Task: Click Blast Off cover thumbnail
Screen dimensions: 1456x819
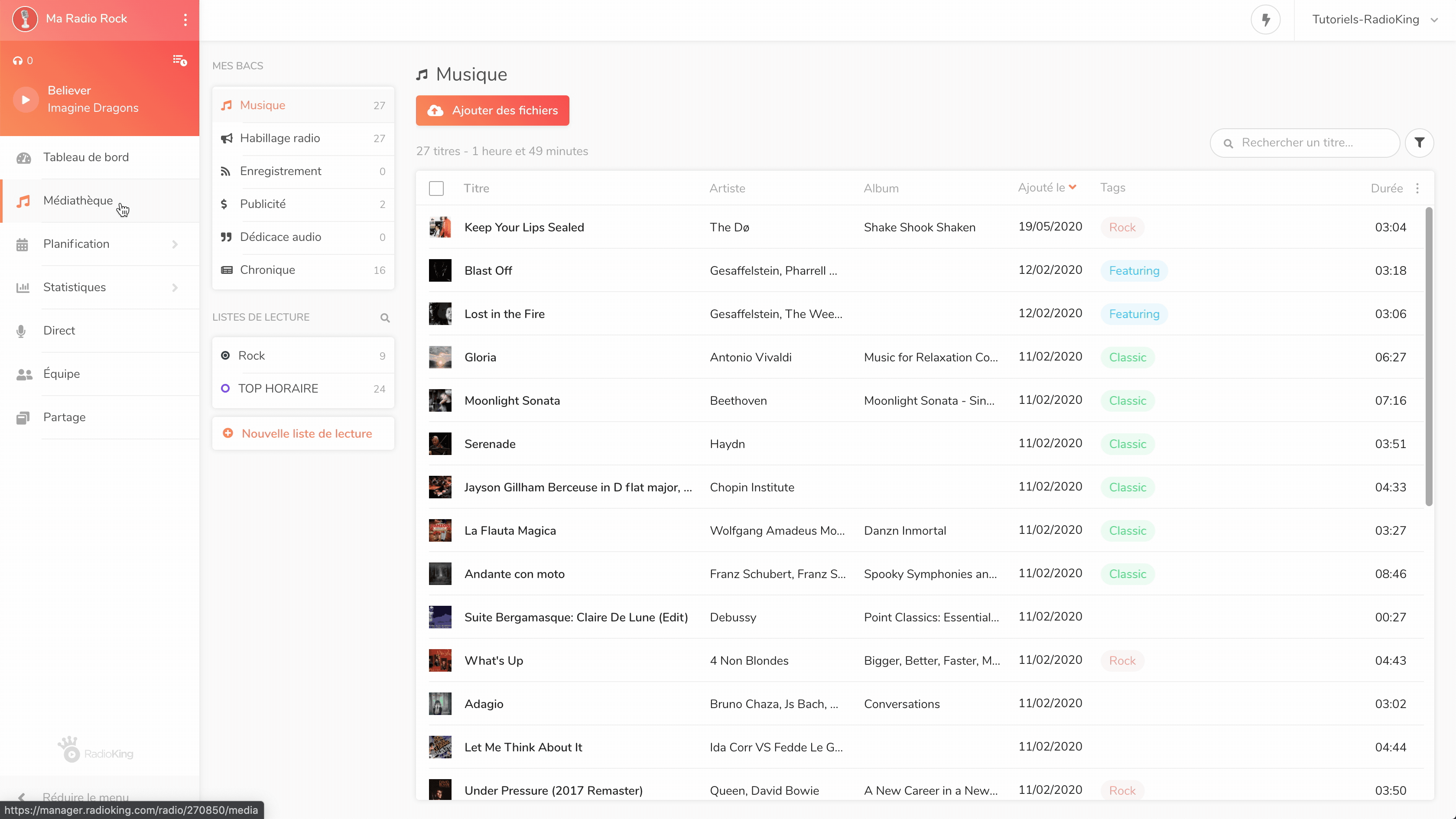Action: click(440, 271)
